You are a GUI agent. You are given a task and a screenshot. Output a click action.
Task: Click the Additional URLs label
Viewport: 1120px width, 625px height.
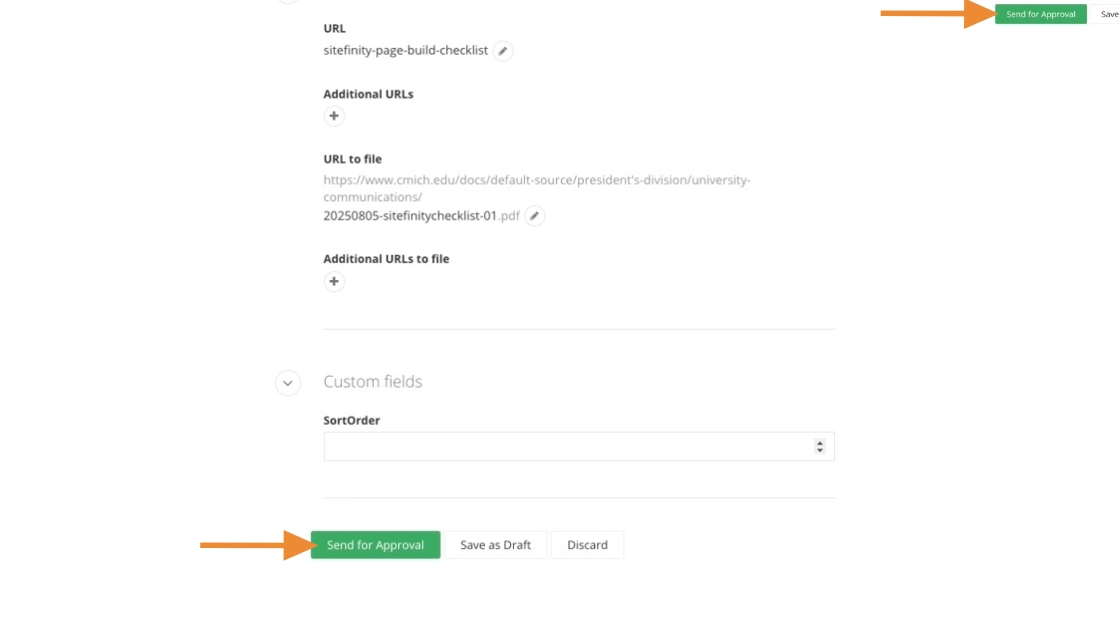tap(368, 94)
